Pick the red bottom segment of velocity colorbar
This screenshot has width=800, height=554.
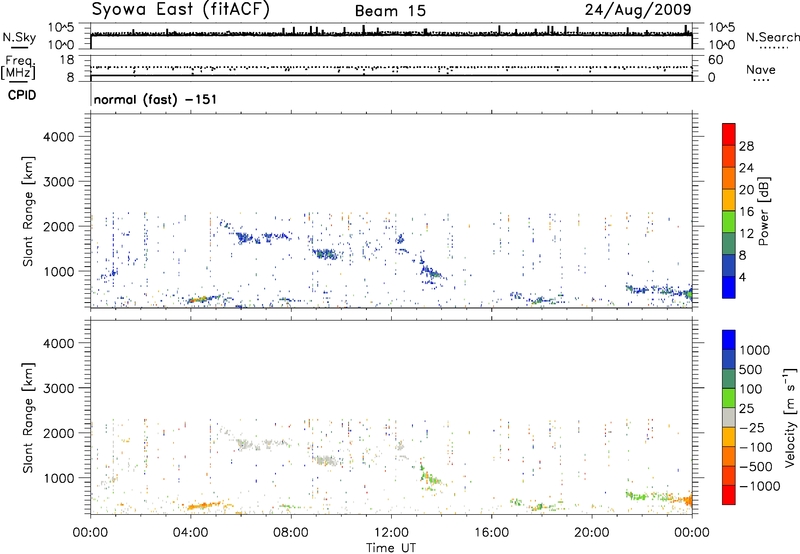click(729, 495)
